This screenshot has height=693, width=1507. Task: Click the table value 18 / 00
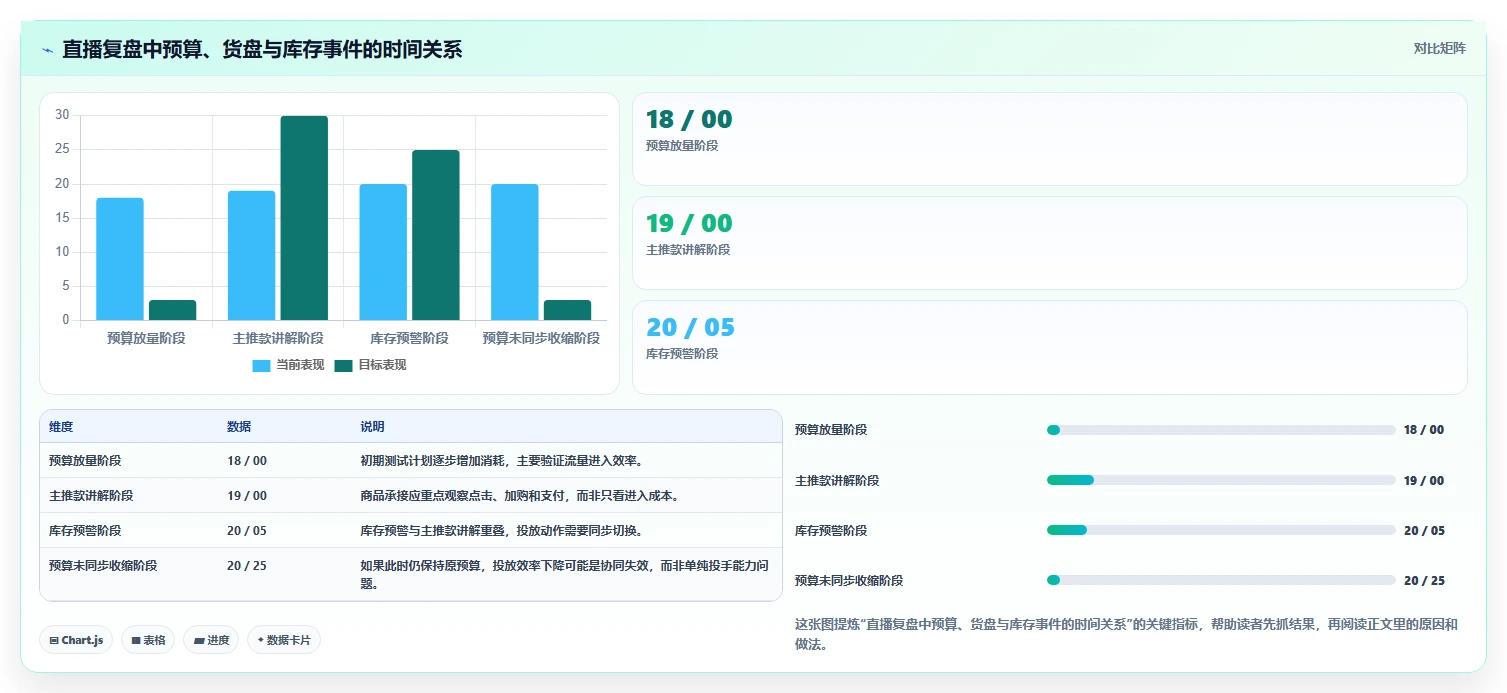coord(247,461)
